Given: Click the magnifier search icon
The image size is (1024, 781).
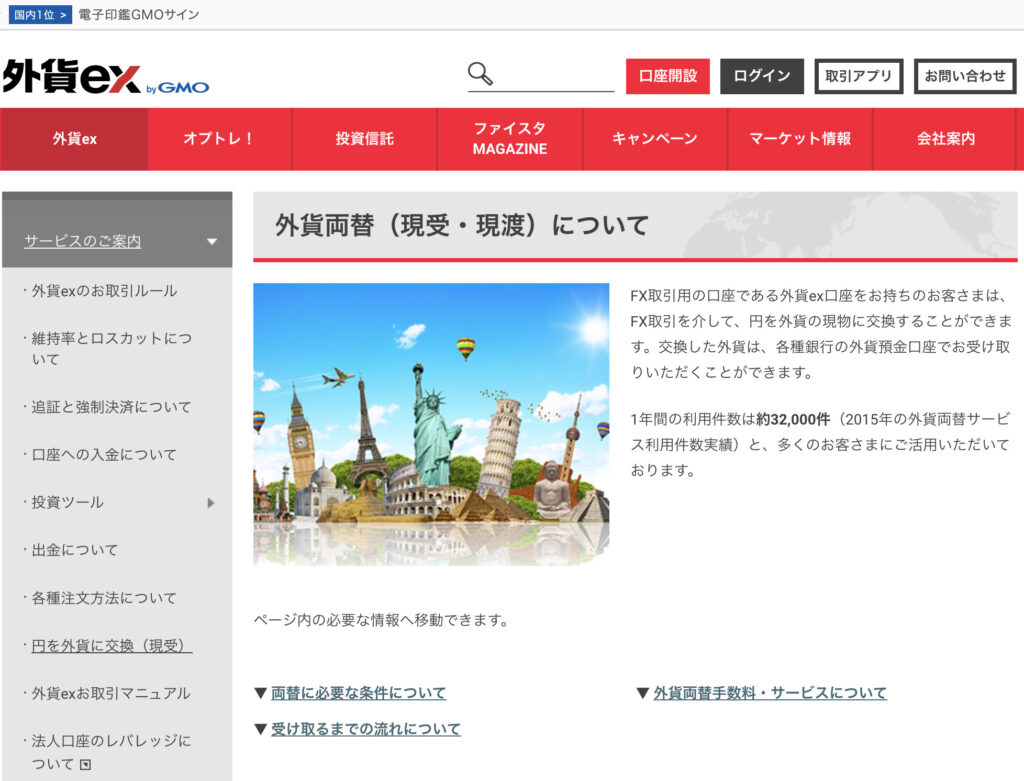Looking at the screenshot, I should click(x=480, y=74).
